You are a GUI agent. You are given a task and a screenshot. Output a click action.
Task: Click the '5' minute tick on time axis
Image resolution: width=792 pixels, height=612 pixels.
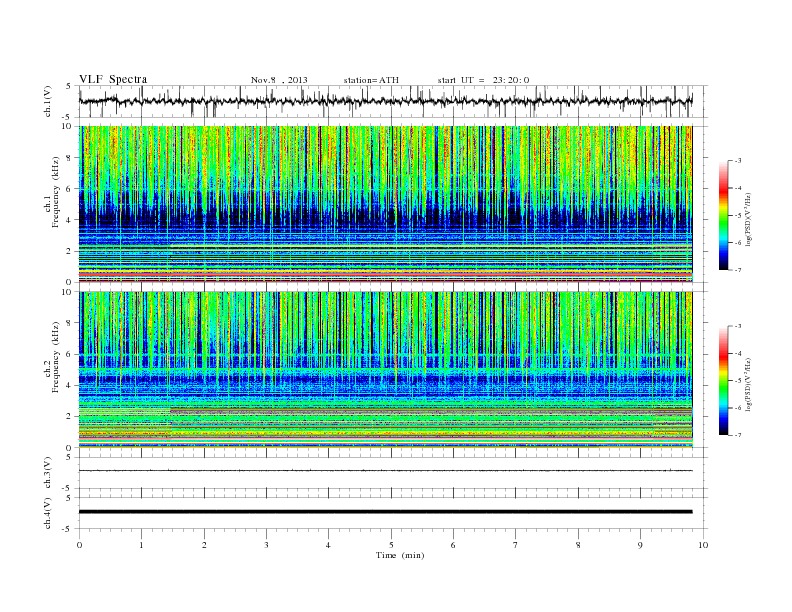(391, 545)
